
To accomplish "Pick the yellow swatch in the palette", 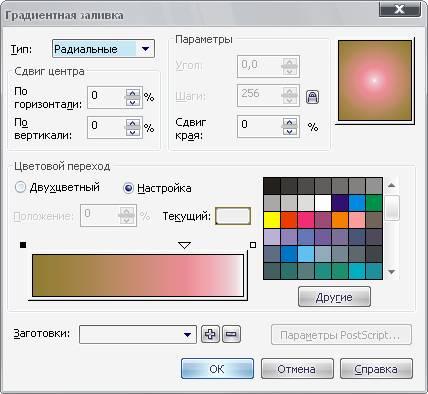I will pyautogui.click(x=272, y=220).
